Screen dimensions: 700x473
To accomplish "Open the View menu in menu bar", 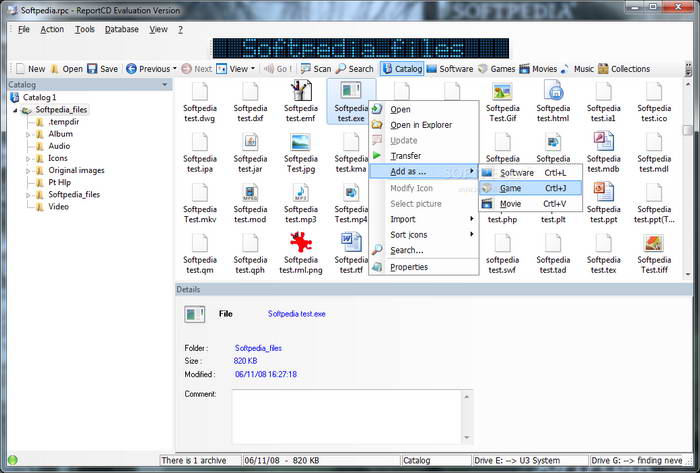I will [158, 29].
